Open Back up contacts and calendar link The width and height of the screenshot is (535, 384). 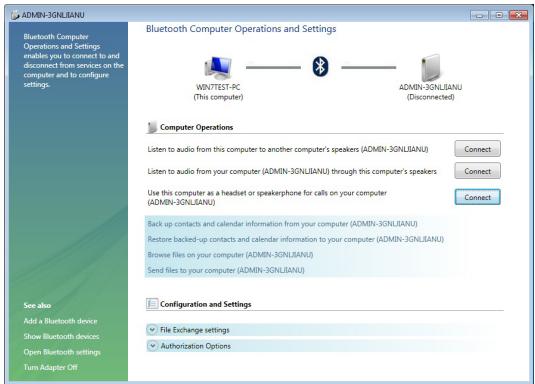point(282,224)
